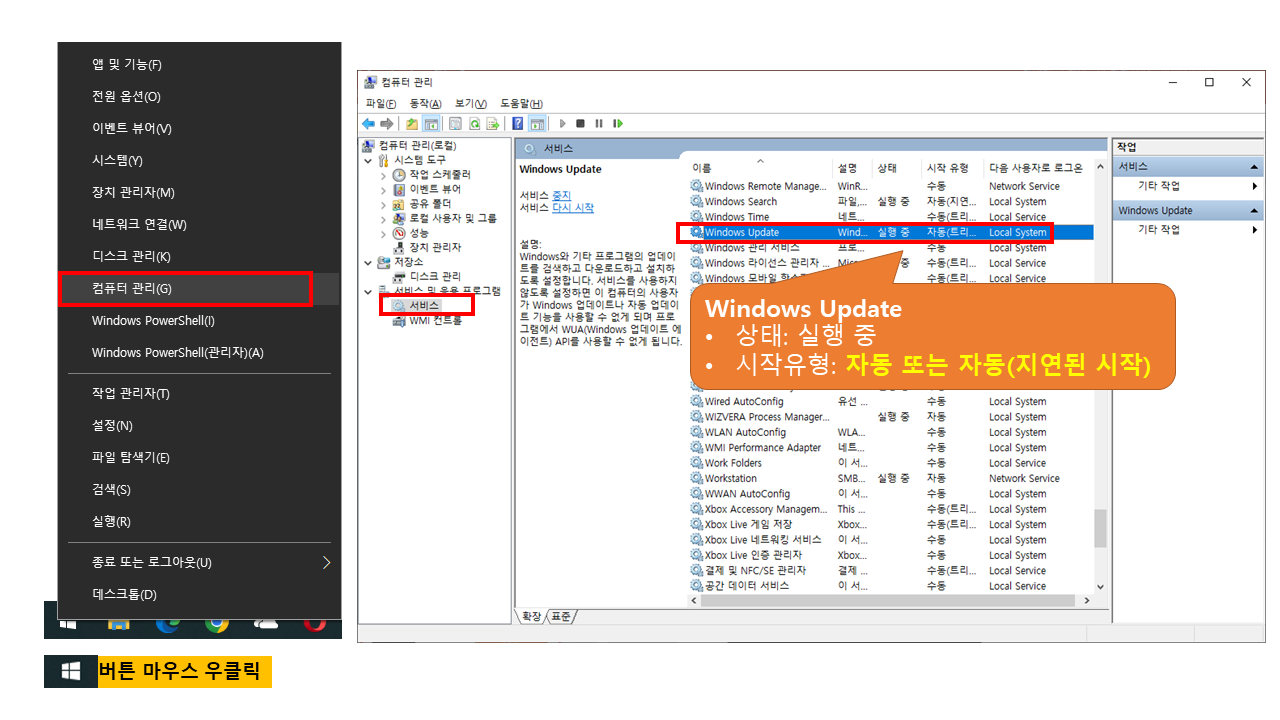Screen dimensions: 1280x720
Task: Choose 실행(R) from the context menu
Action: [x=200, y=521]
